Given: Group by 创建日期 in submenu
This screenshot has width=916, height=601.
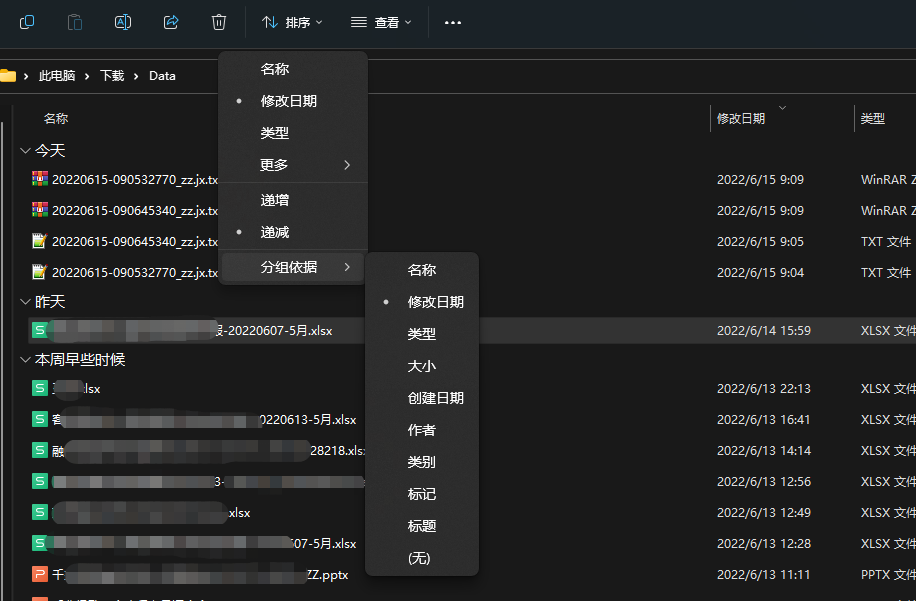Looking at the screenshot, I should click(435, 398).
